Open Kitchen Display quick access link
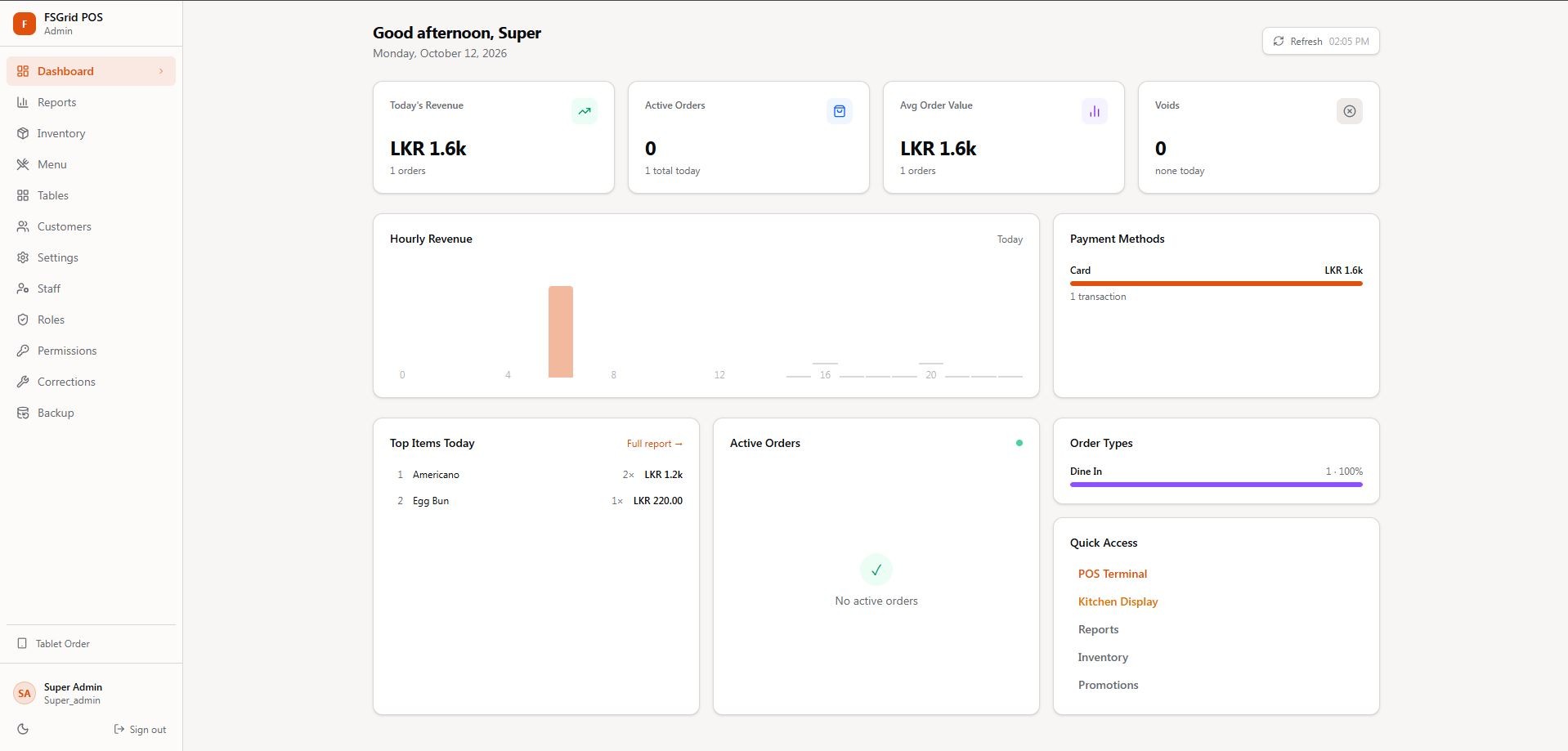Screen dimensions: 1568x751 click(x=1118, y=601)
